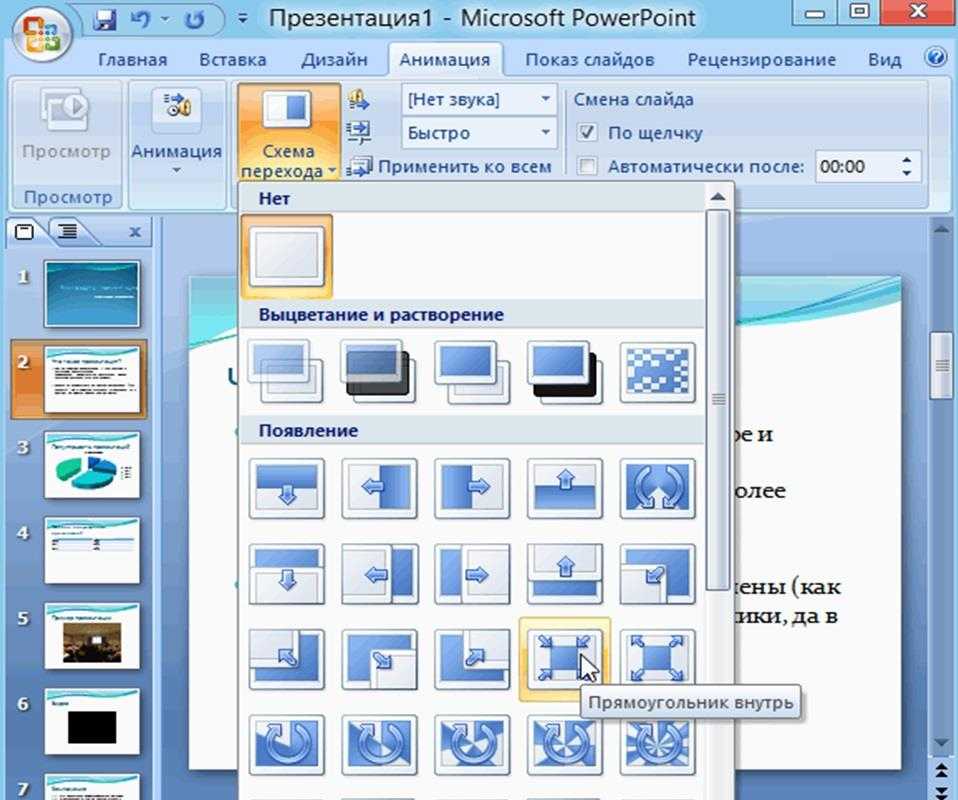
Task: Select uncover right-down diagonal transition
Action: point(379,659)
